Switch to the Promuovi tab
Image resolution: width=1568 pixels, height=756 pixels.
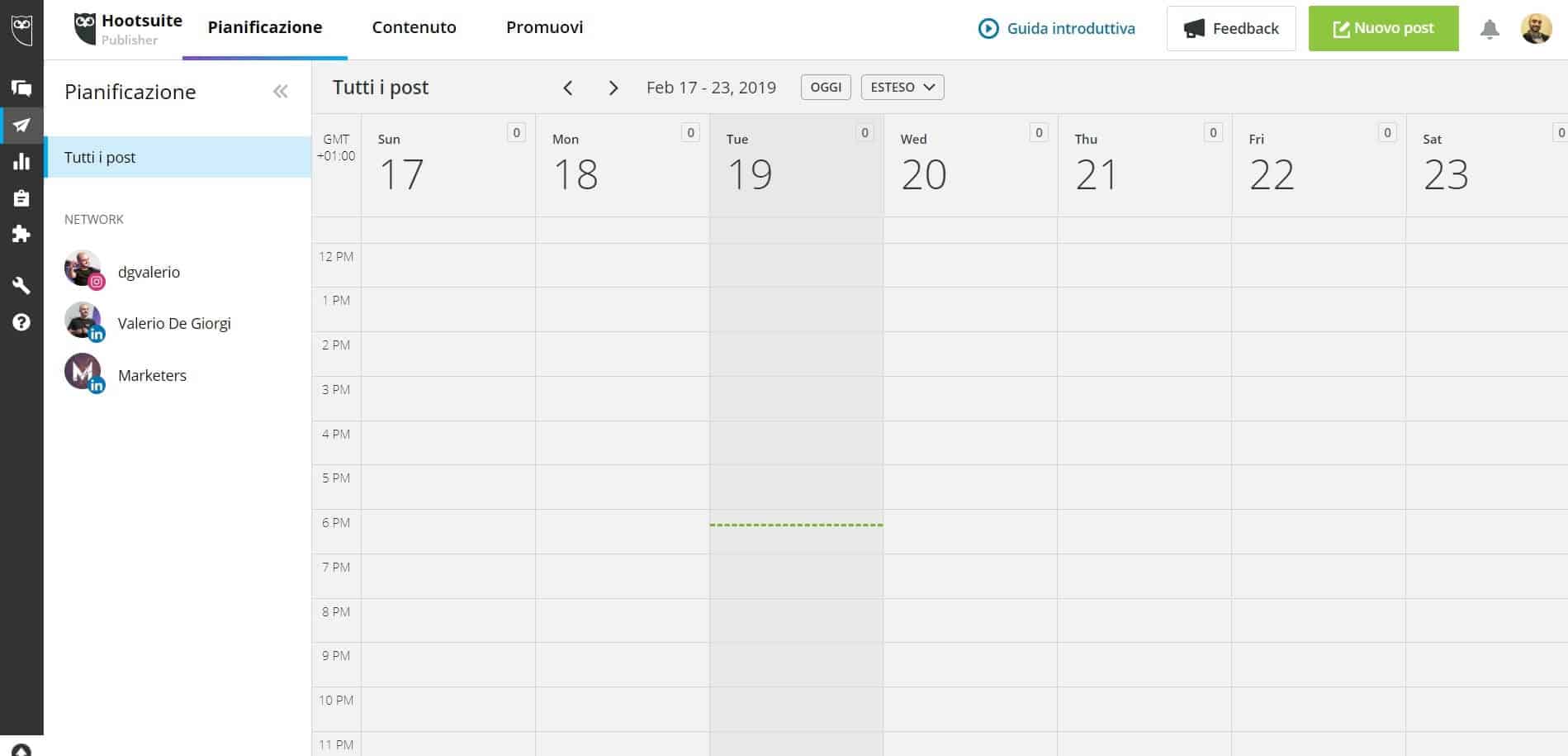(x=544, y=27)
